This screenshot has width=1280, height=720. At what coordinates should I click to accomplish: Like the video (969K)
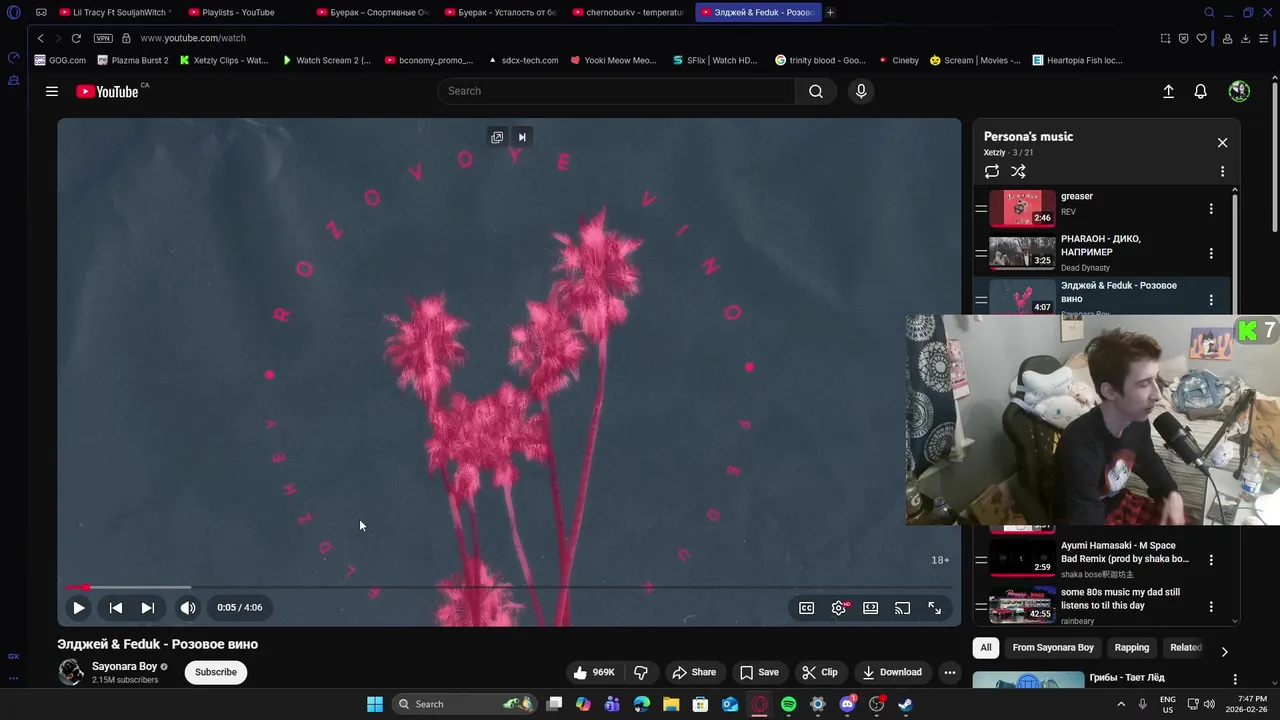(x=594, y=672)
